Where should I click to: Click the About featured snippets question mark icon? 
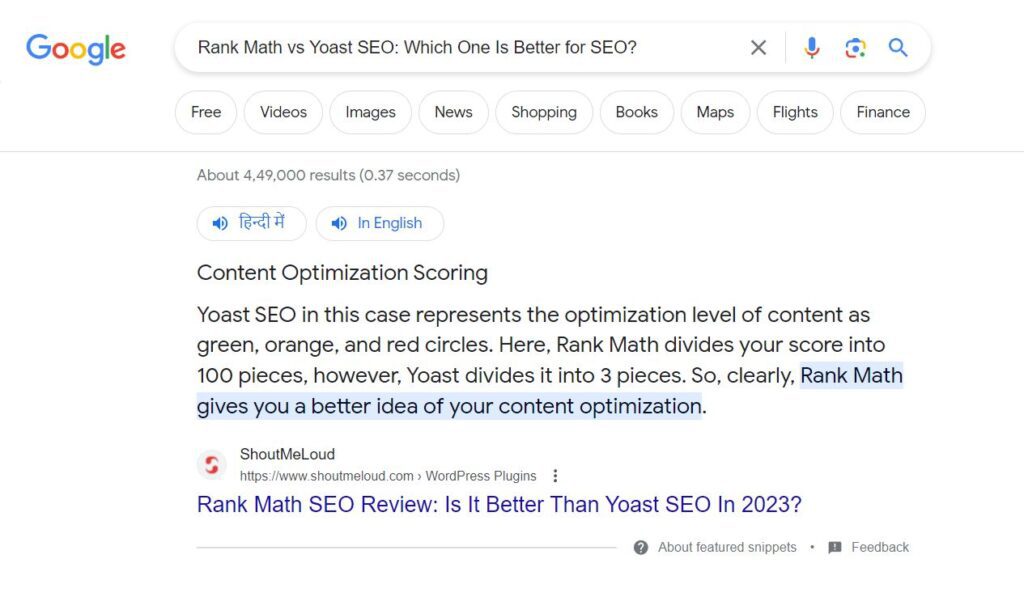pyautogui.click(x=641, y=547)
